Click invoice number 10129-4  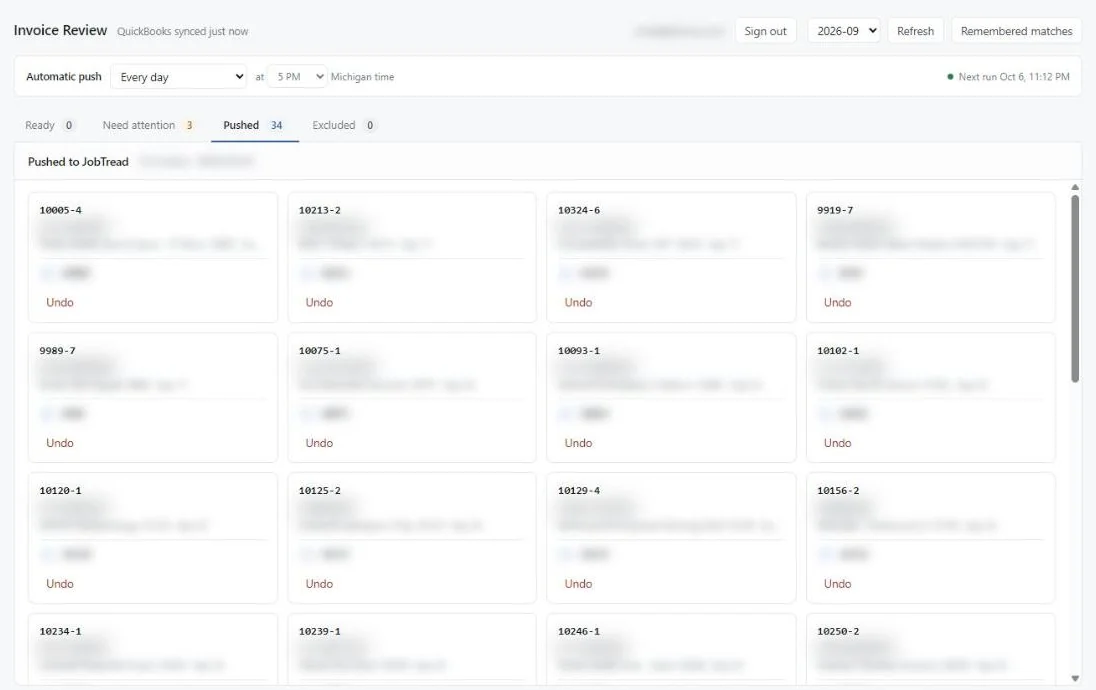click(579, 490)
